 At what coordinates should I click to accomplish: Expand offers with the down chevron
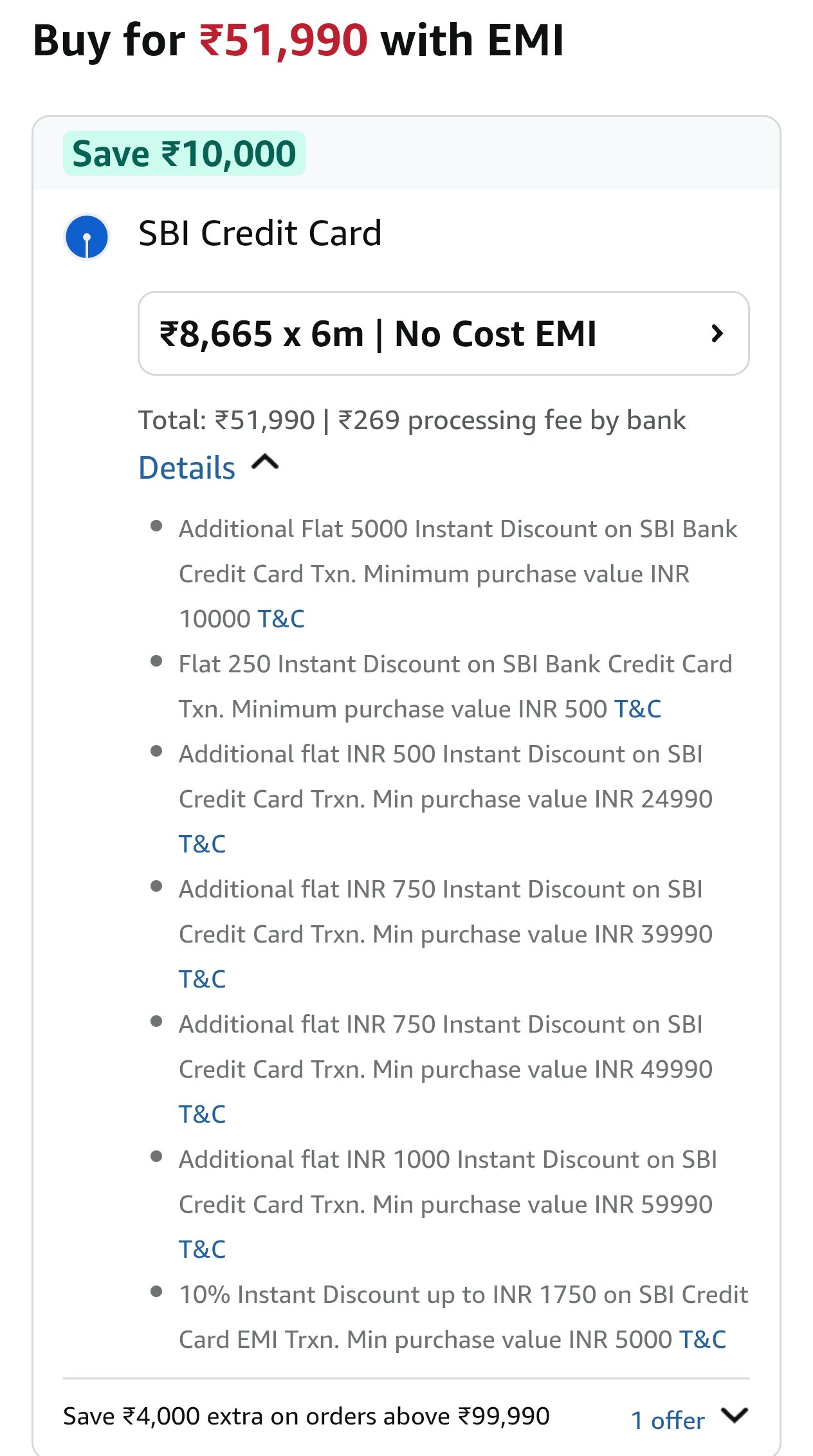(734, 1415)
